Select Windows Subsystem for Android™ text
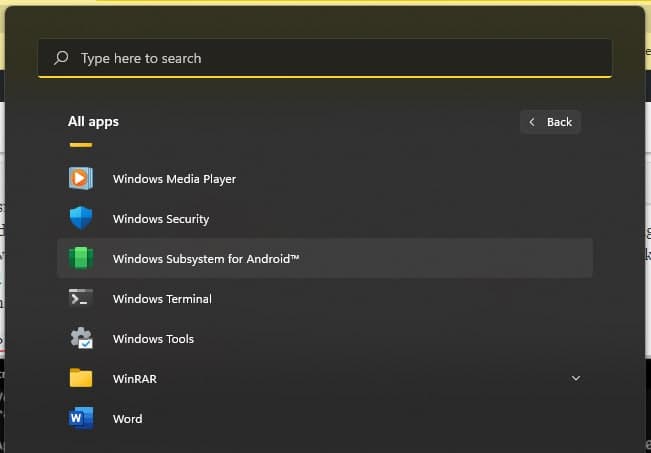The image size is (651, 453). click(x=206, y=259)
